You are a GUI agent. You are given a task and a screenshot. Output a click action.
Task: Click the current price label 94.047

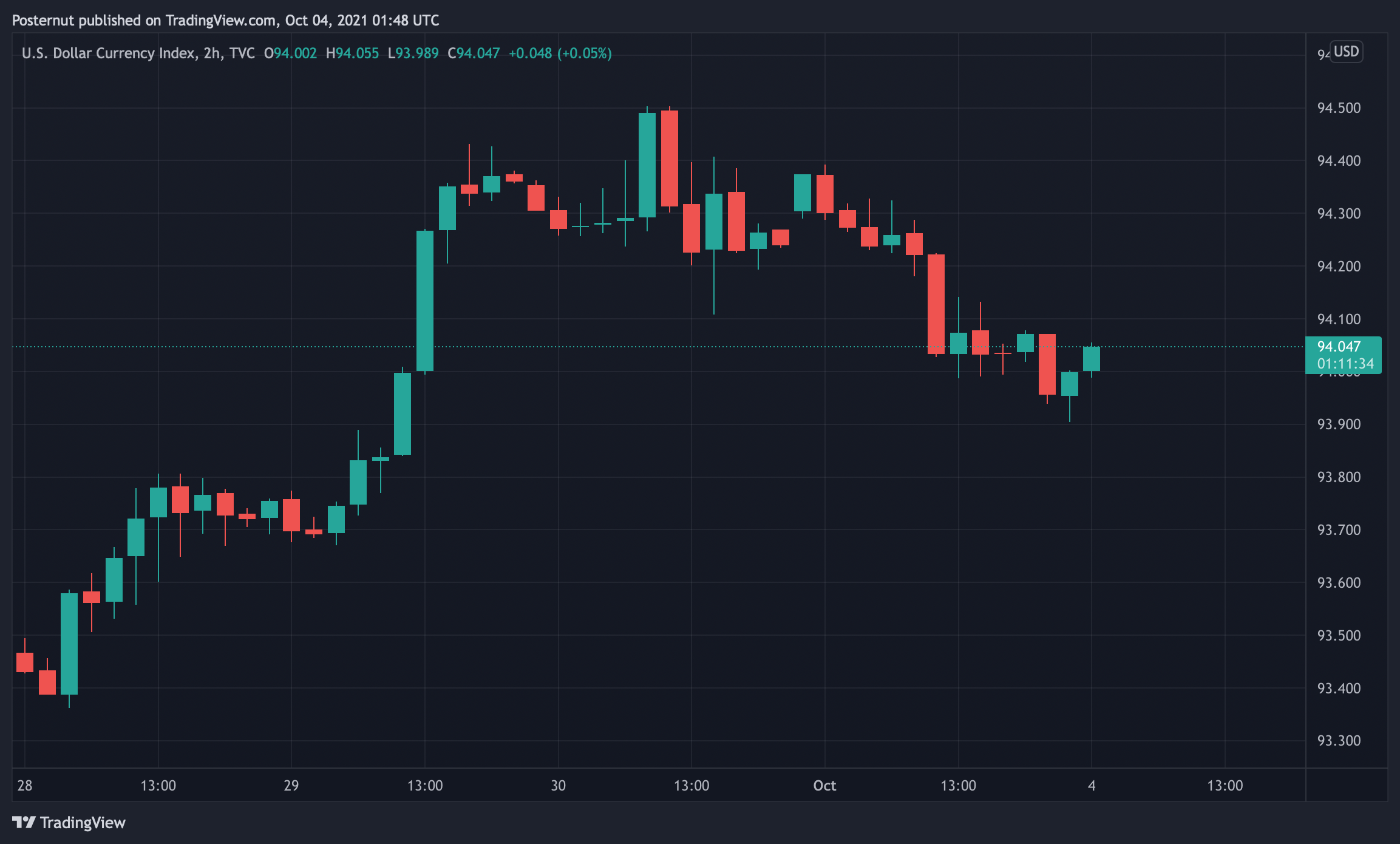1339,347
